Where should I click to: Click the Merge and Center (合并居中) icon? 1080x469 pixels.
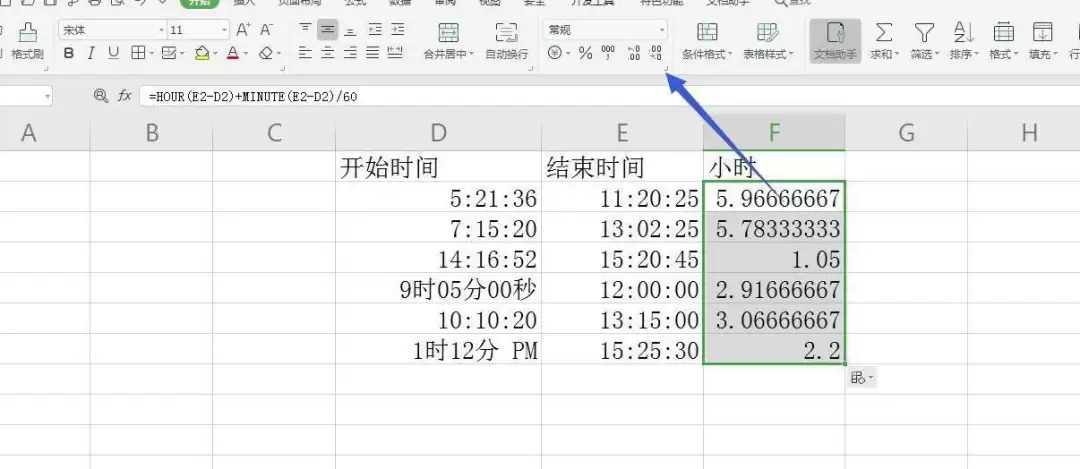point(448,32)
